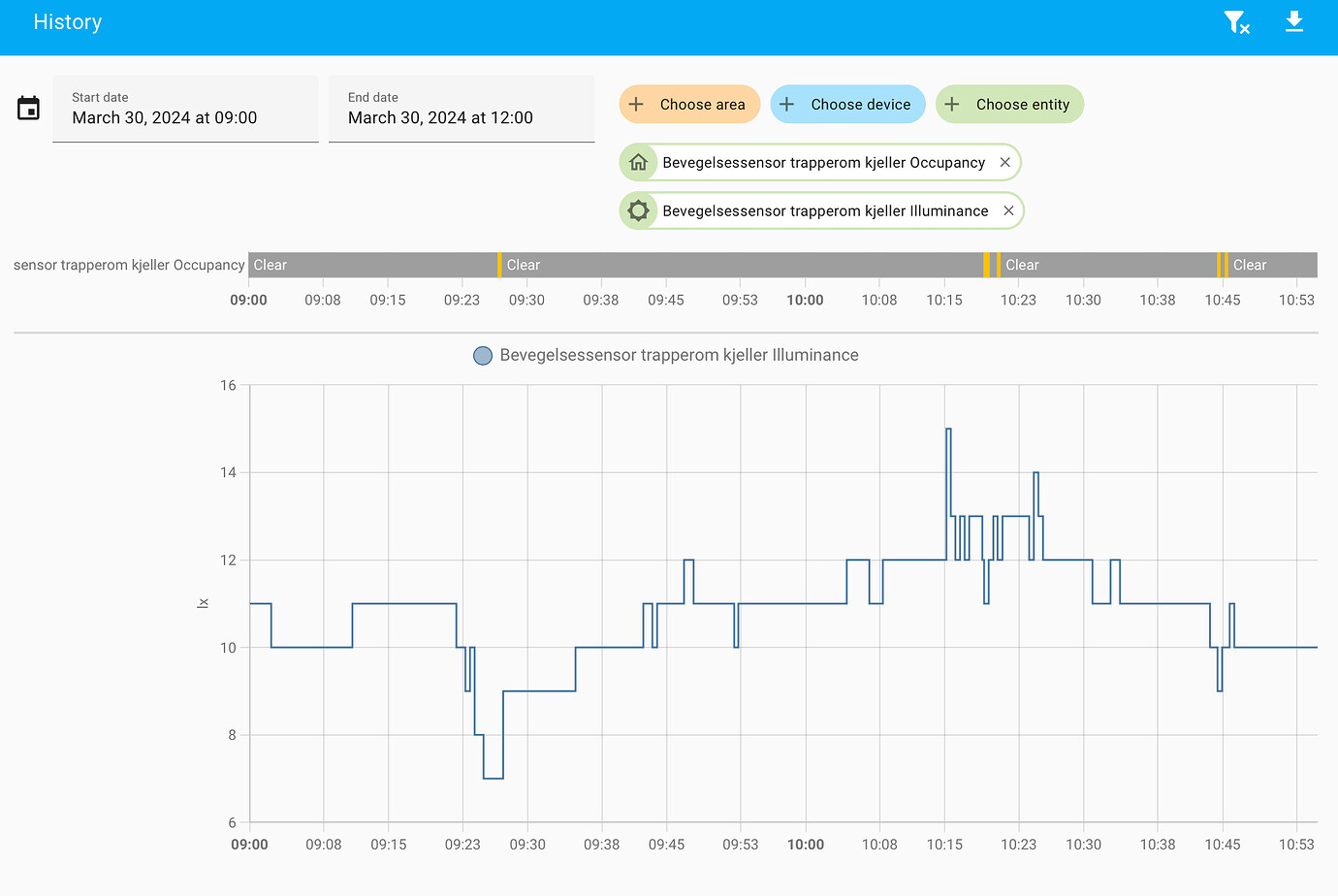This screenshot has width=1338, height=896.
Task: Click the Illuminance legend color circle
Action: [483, 356]
